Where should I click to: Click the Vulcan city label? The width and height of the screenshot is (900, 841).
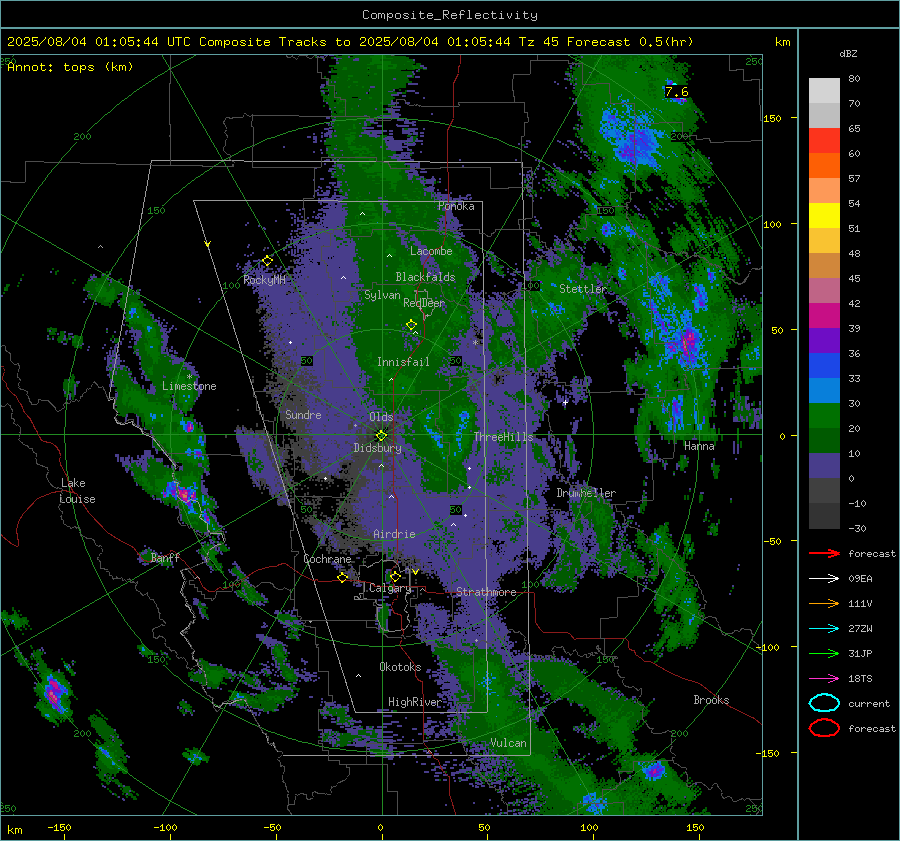click(509, 743)
